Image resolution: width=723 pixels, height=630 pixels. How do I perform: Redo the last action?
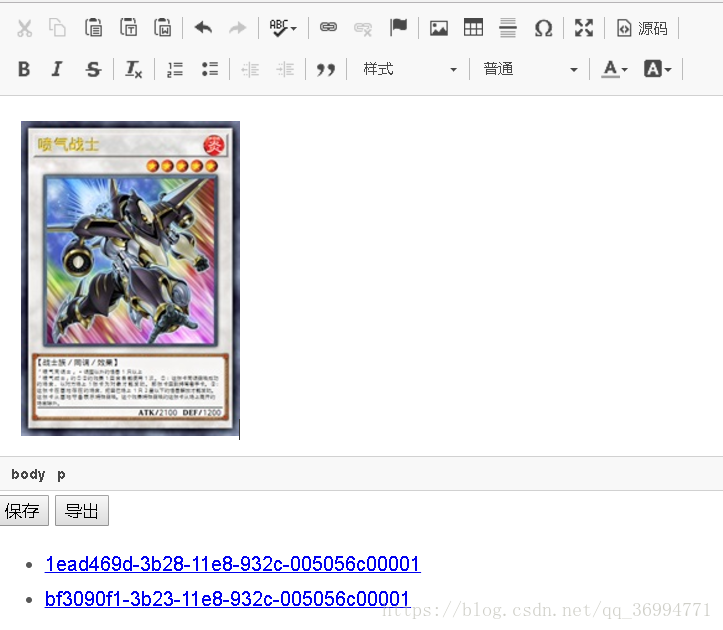[237, 28]
